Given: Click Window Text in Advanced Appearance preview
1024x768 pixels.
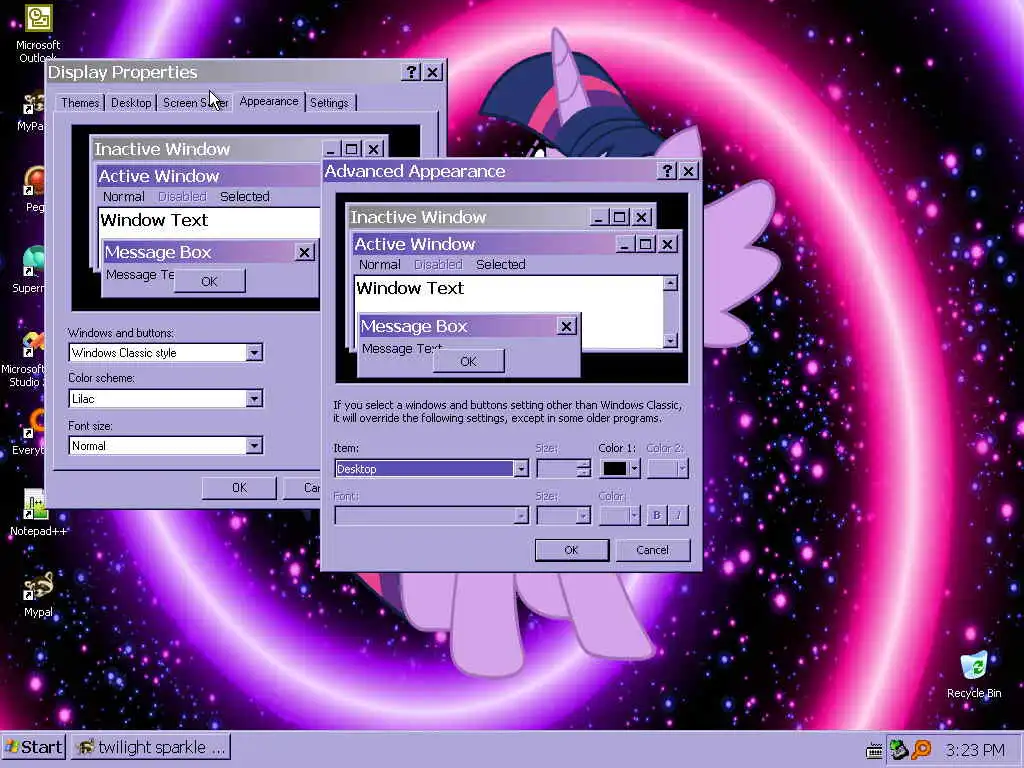Looking at the screenshot, I should coord(410,288).
